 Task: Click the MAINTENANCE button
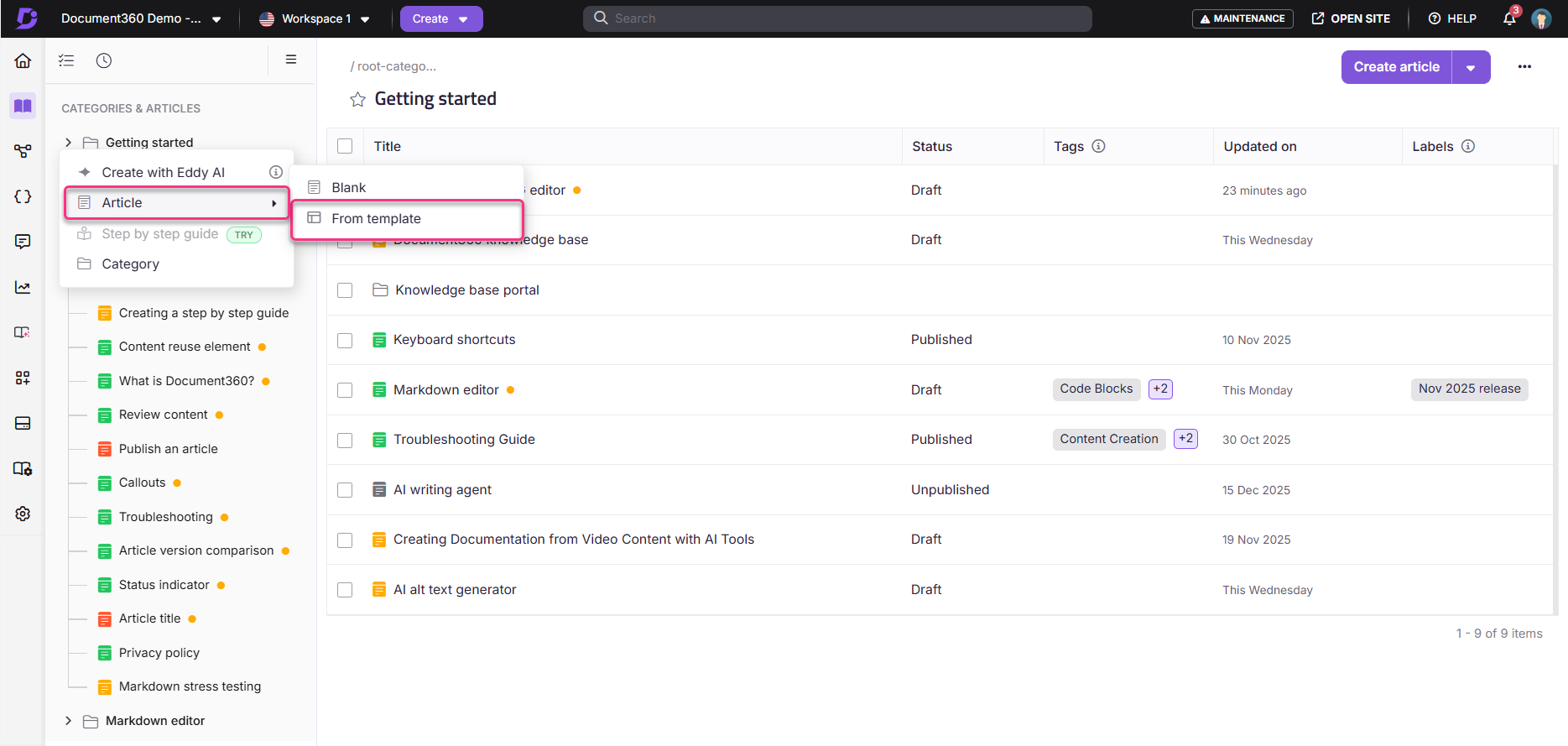click(x=1242, y=18)
